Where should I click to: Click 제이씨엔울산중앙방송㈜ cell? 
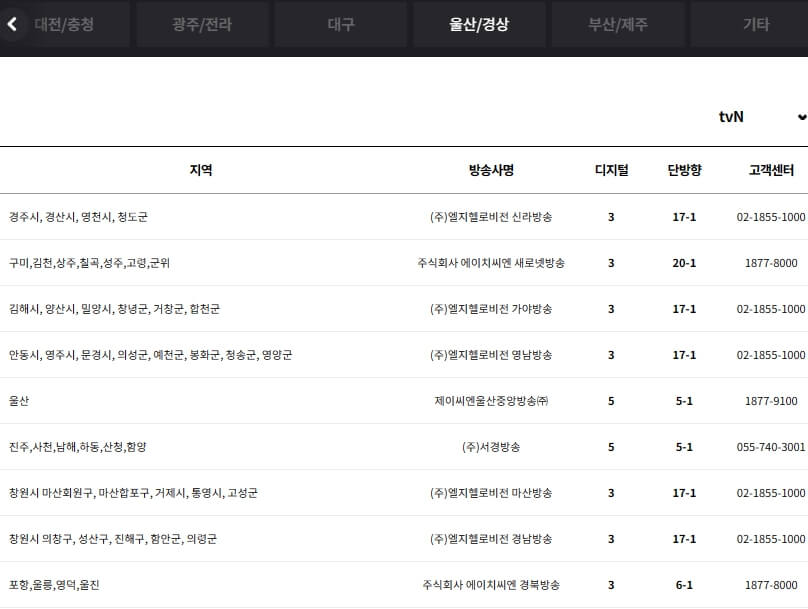tap(491, 401)
